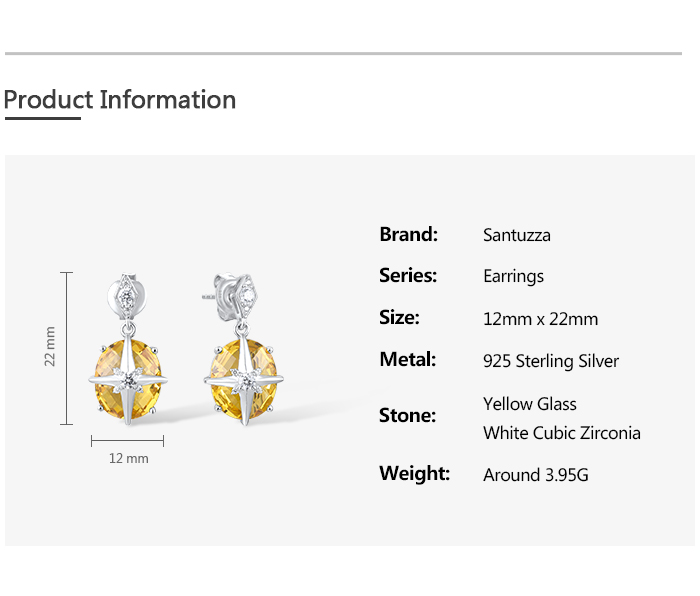Select the Series: label

(408, 276)
